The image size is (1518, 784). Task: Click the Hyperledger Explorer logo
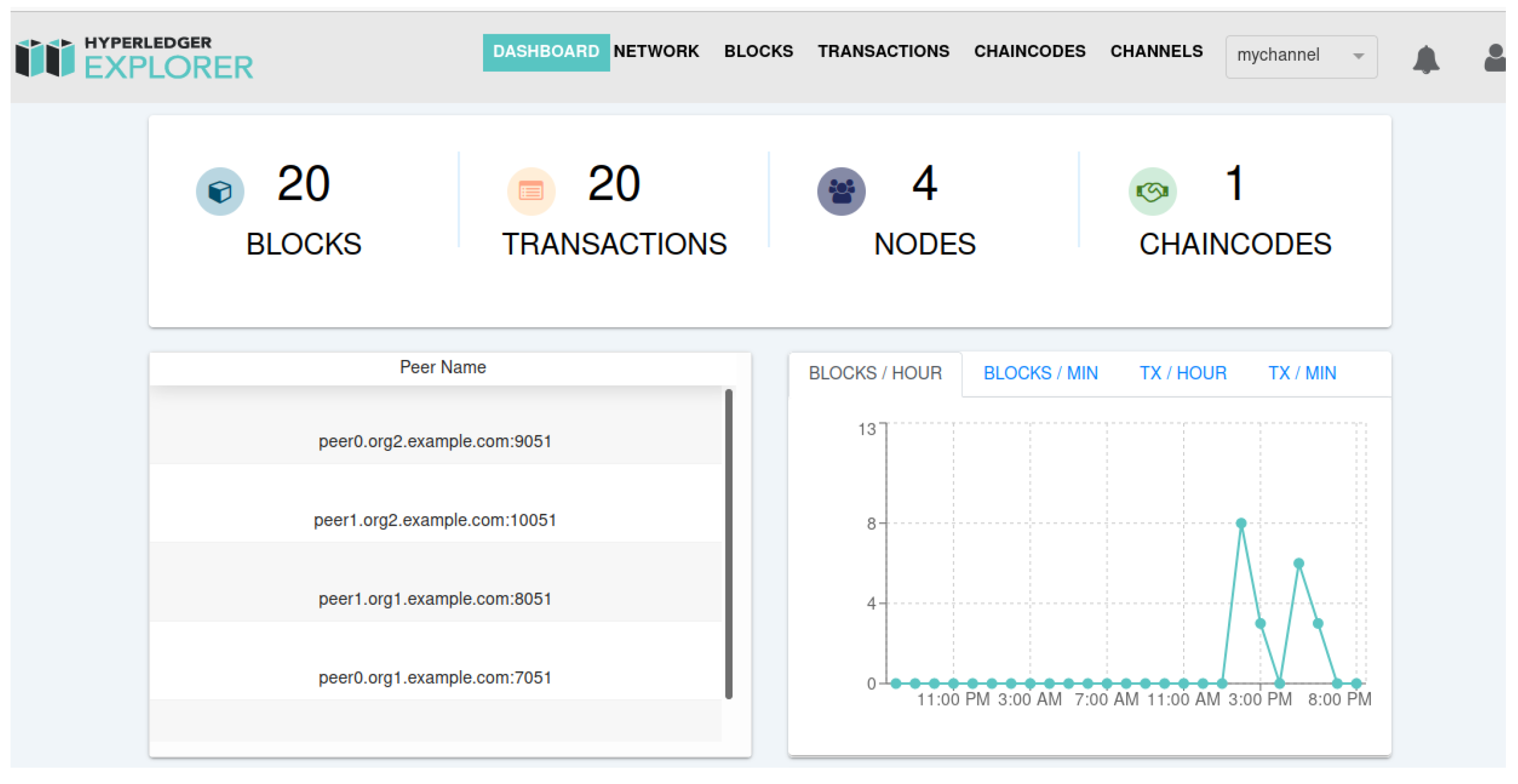point(134,57)
